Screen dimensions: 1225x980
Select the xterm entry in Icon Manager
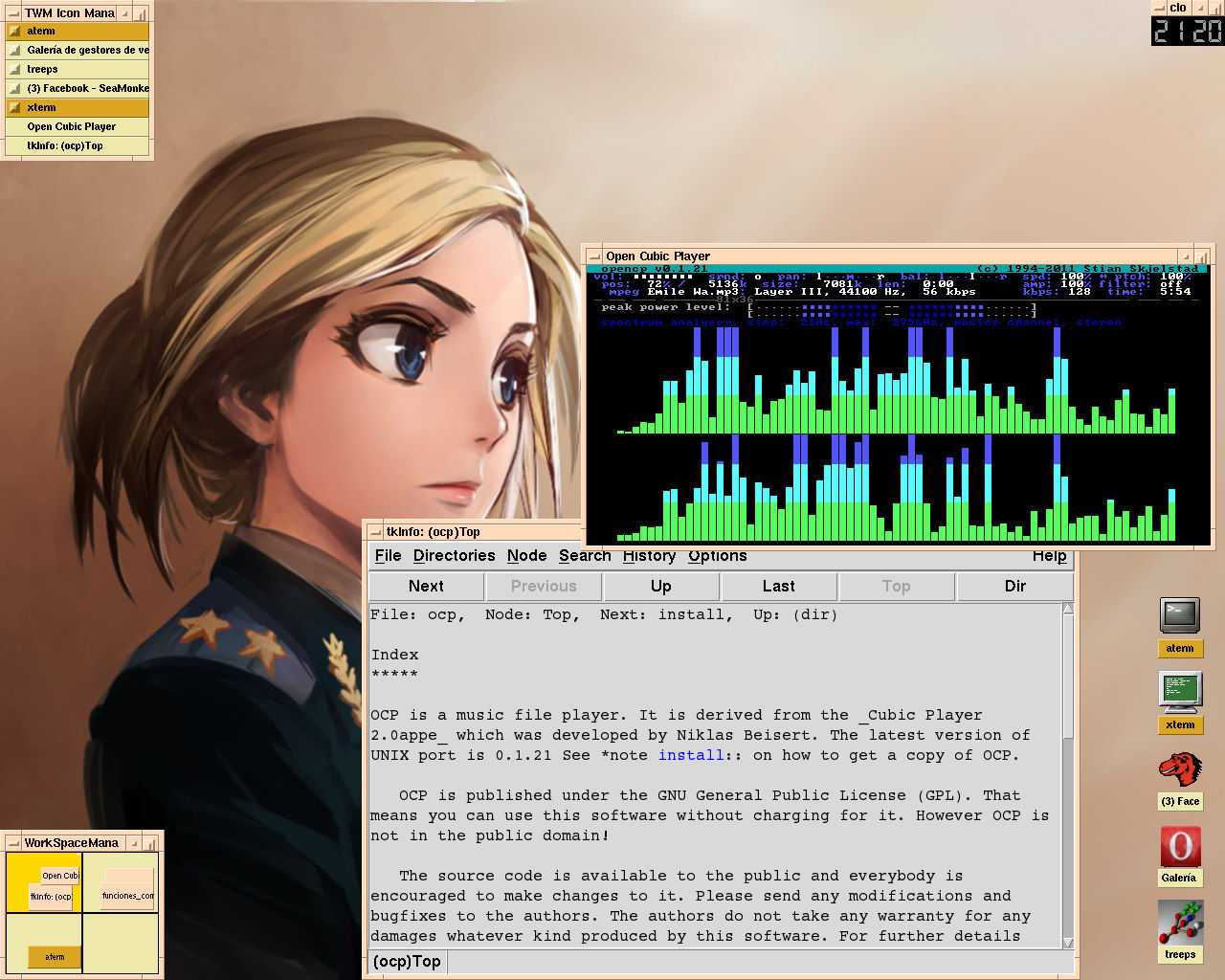77,107
